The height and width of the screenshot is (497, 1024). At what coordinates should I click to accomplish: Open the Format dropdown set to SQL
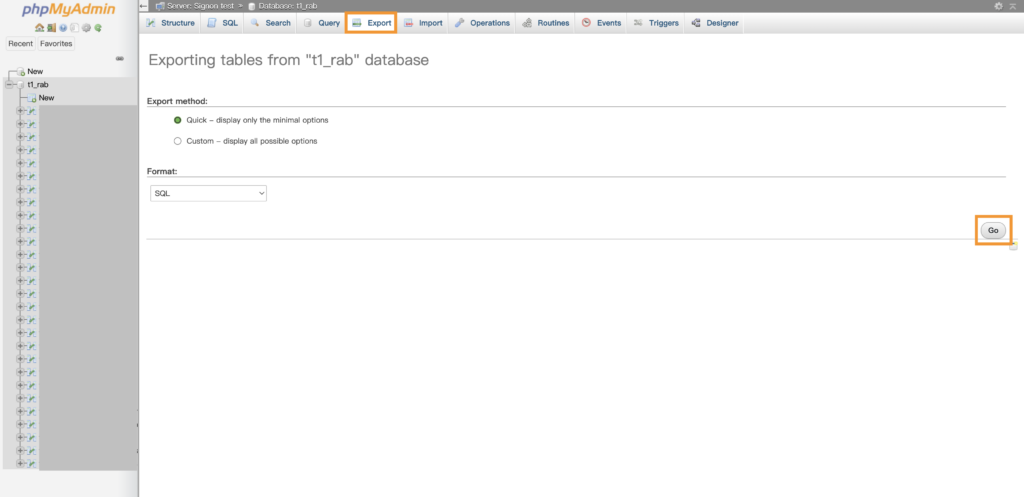208,193
